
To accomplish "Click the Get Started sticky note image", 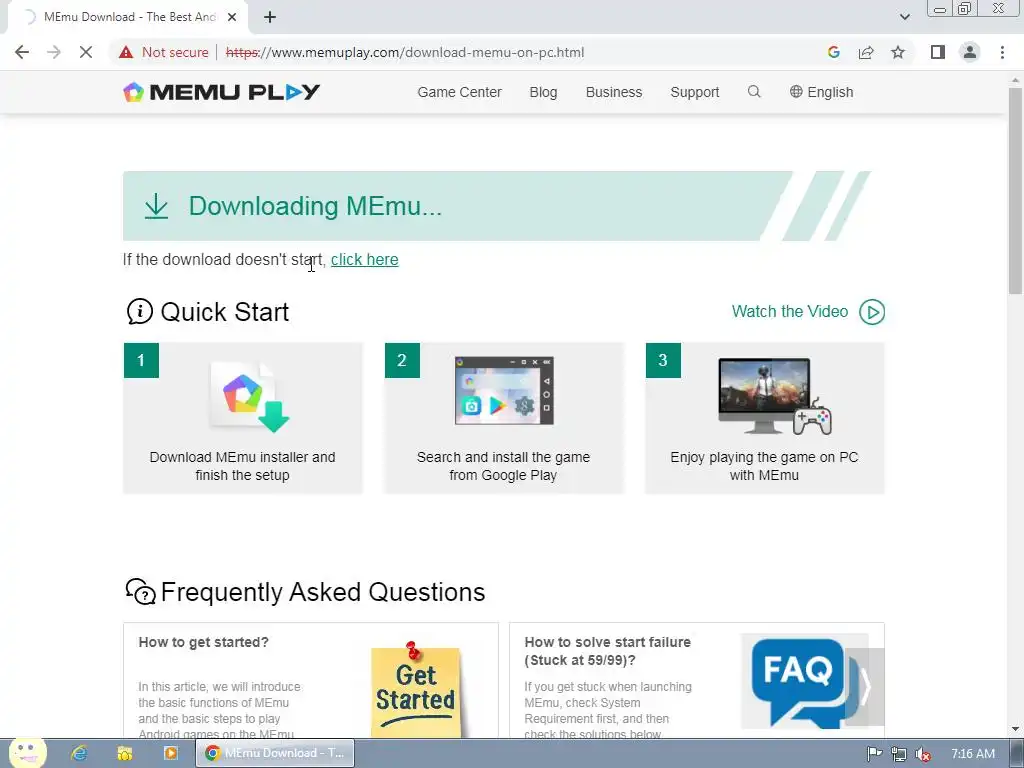I will click(x=415, y=689).
